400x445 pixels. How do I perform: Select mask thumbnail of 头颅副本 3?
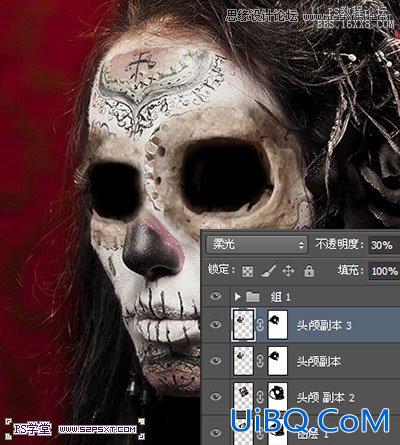(x=278, y=325)
